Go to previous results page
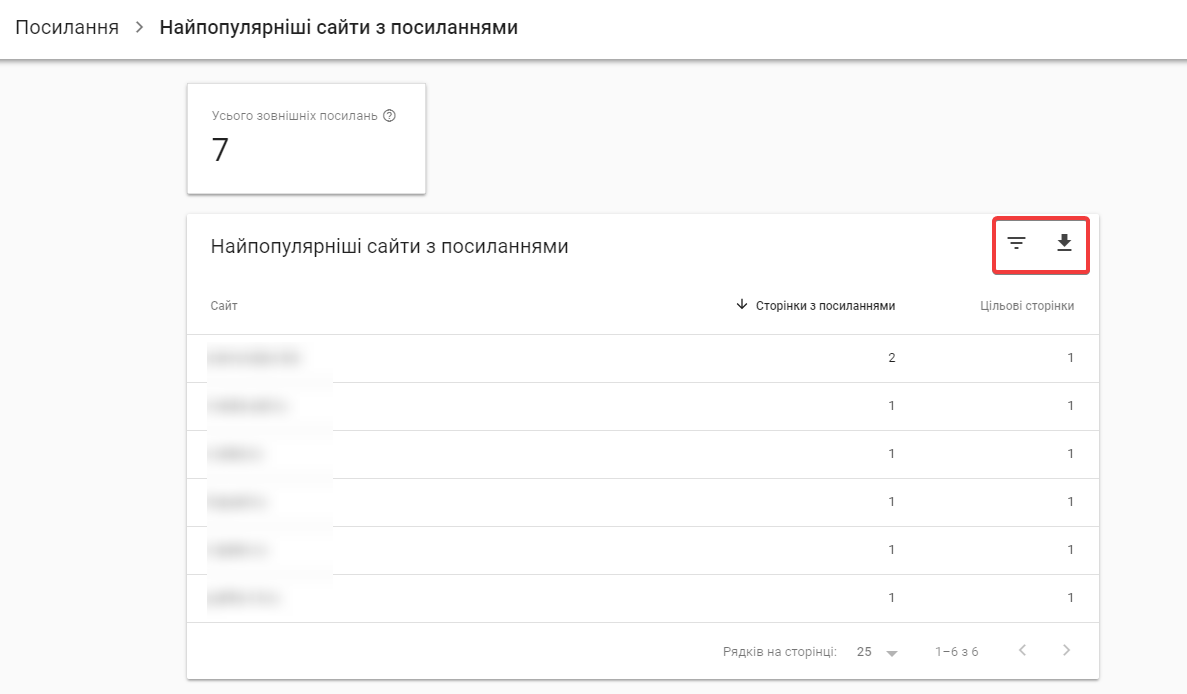The image size is (1187, 694). click(x=1022, y=650)
